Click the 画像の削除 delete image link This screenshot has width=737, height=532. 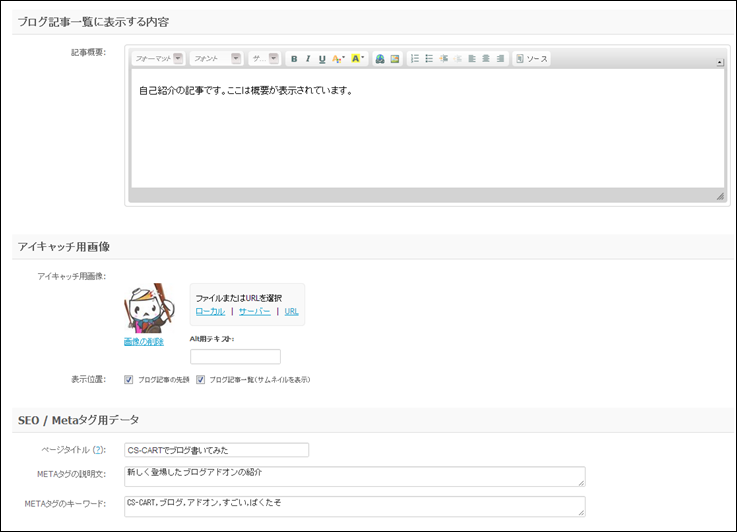click(144, 342)
